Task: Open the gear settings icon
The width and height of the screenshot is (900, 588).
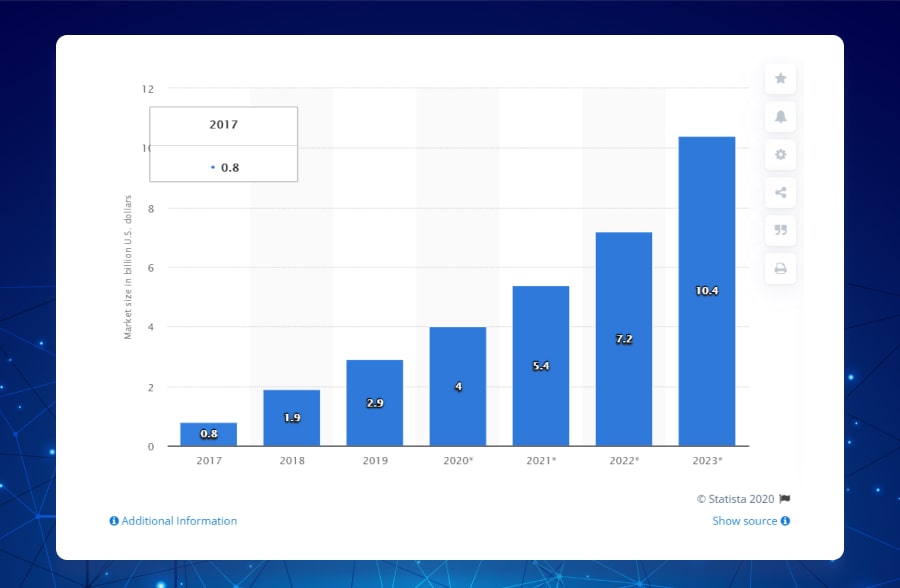Action: coord(780,154)
